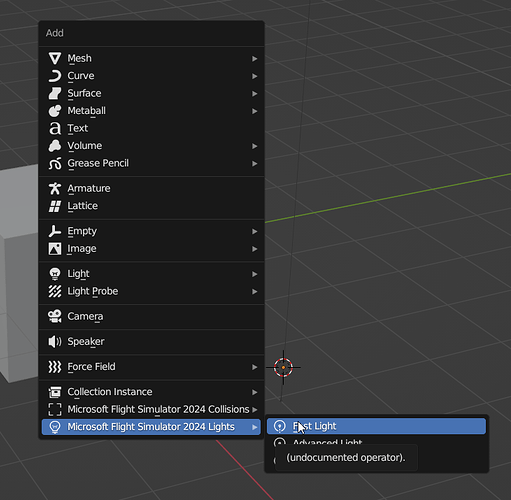
Task: Open Microsoft Flight Simulator 2024 Collisions entry
Action: coord(151,409)
